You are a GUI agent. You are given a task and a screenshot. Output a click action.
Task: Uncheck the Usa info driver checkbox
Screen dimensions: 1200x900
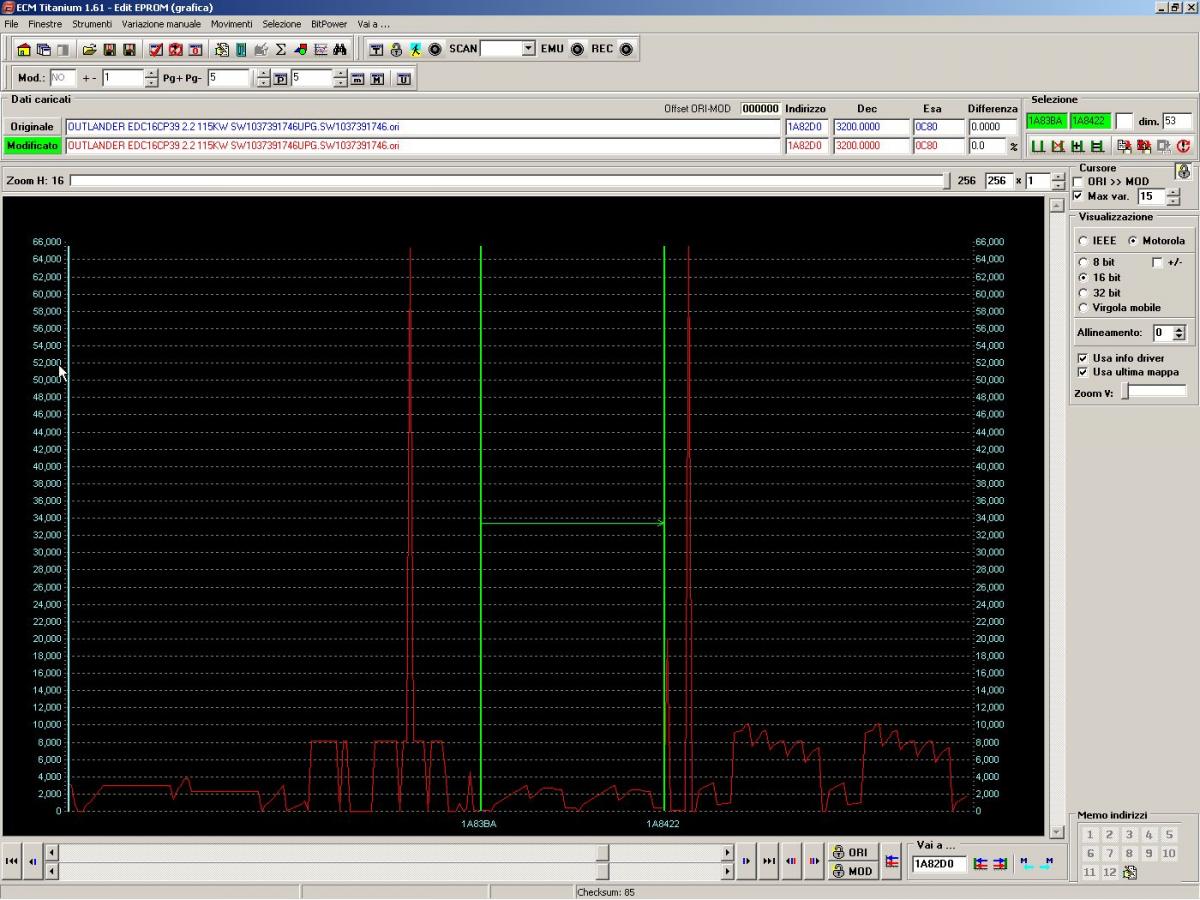(1082, 358)
